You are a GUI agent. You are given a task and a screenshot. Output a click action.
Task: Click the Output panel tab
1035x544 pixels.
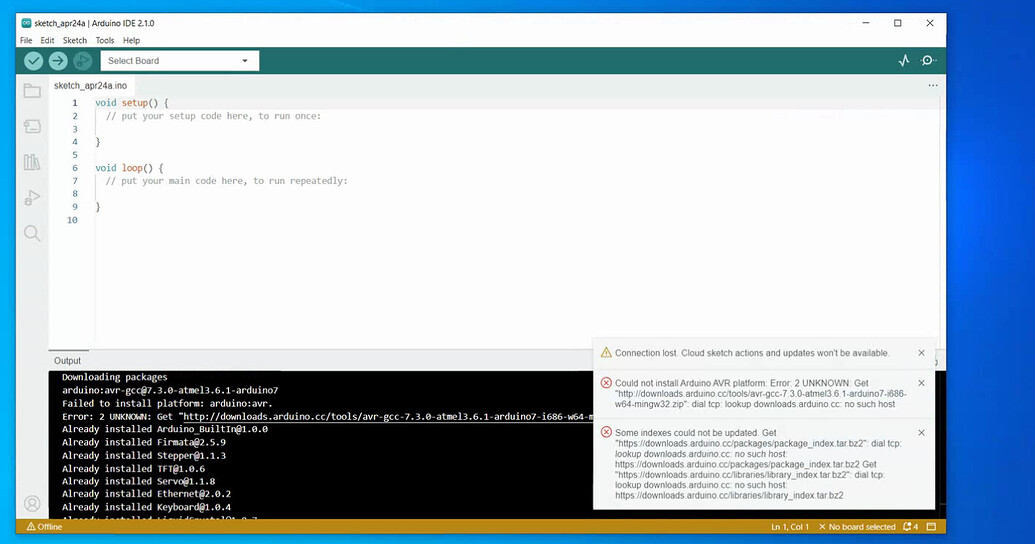67,360
